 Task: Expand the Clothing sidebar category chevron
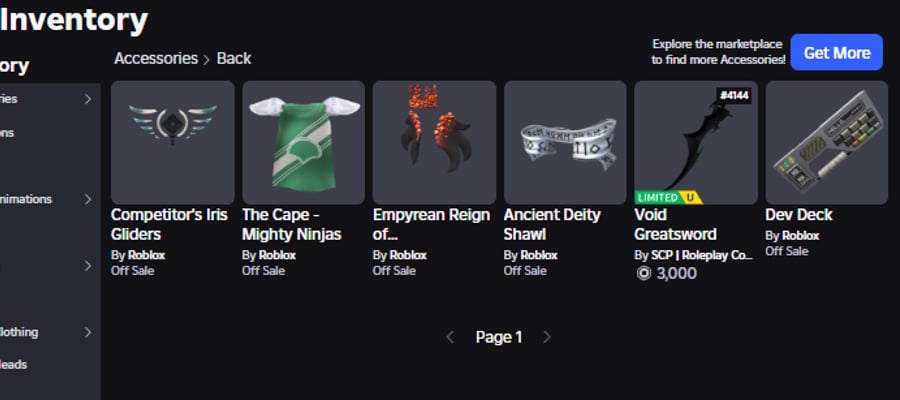tap(88, 332)
